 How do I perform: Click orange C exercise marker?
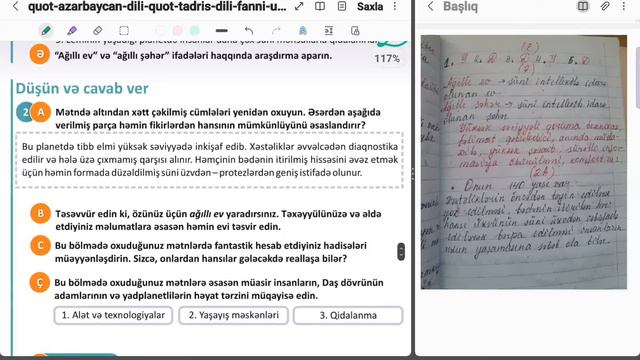click(40, 245)
